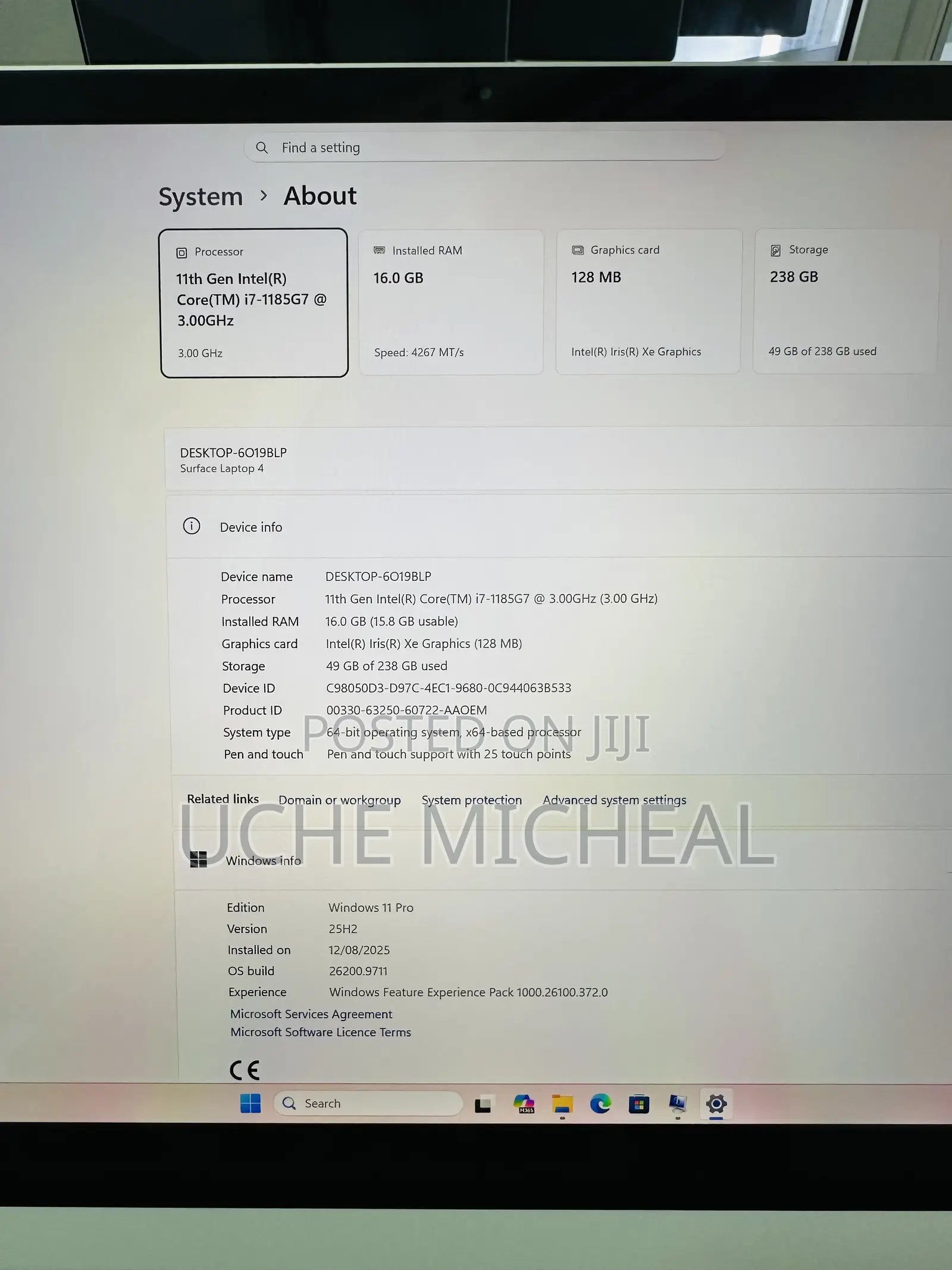Select the Windows 11 Pro edition text
The width and height of the screenshot is (952, 1270).
371,908
